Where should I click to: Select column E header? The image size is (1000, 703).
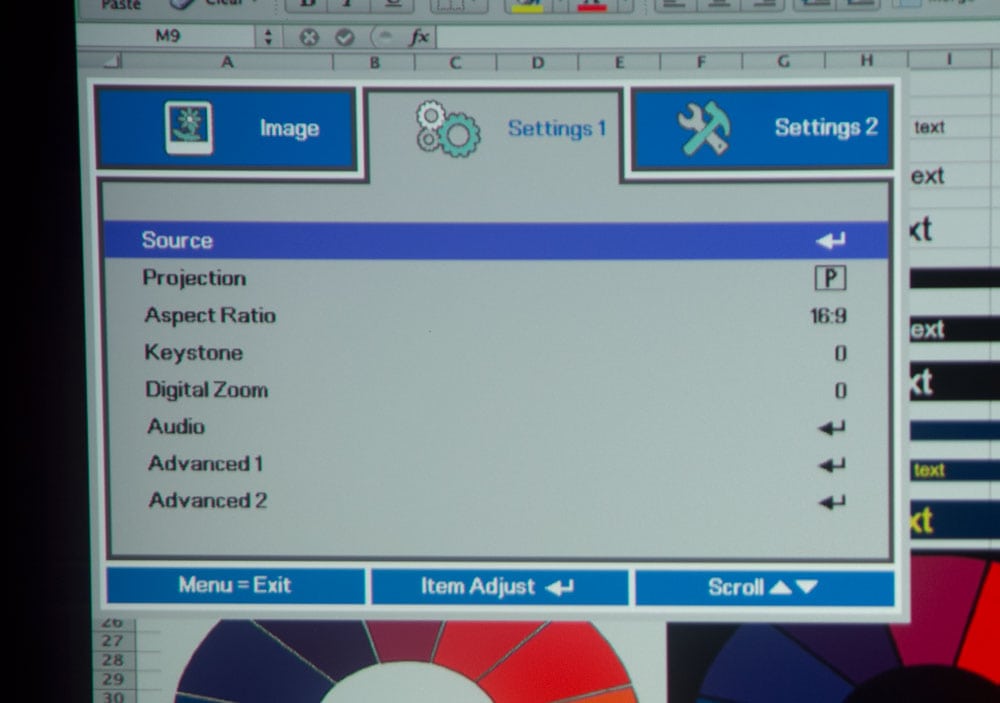[x=619, y=62]
